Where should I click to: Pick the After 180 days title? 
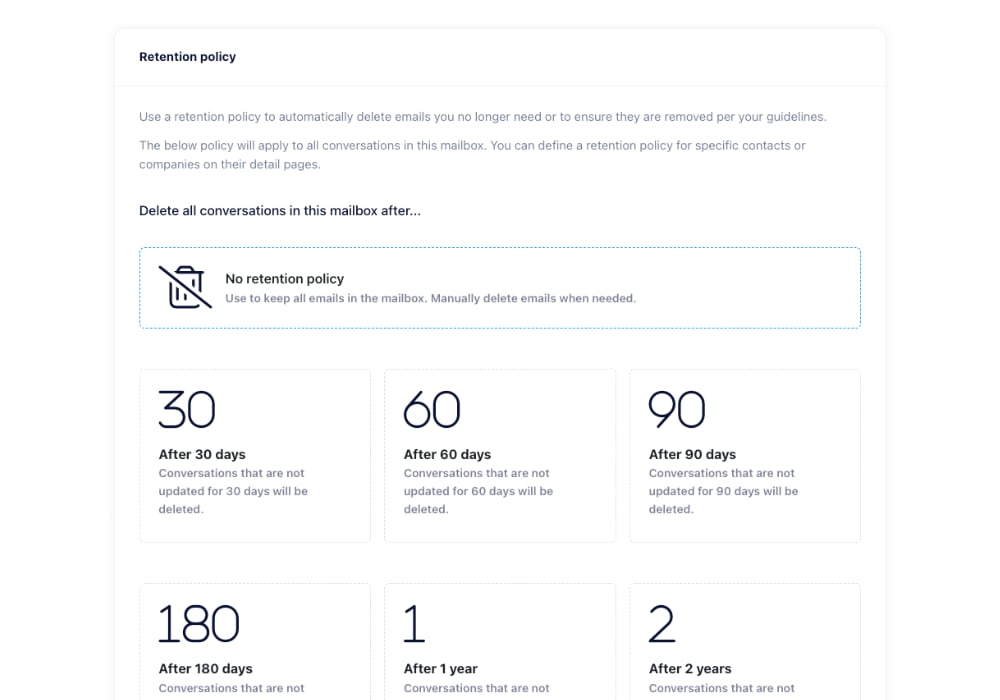click(x=205, y=669)
